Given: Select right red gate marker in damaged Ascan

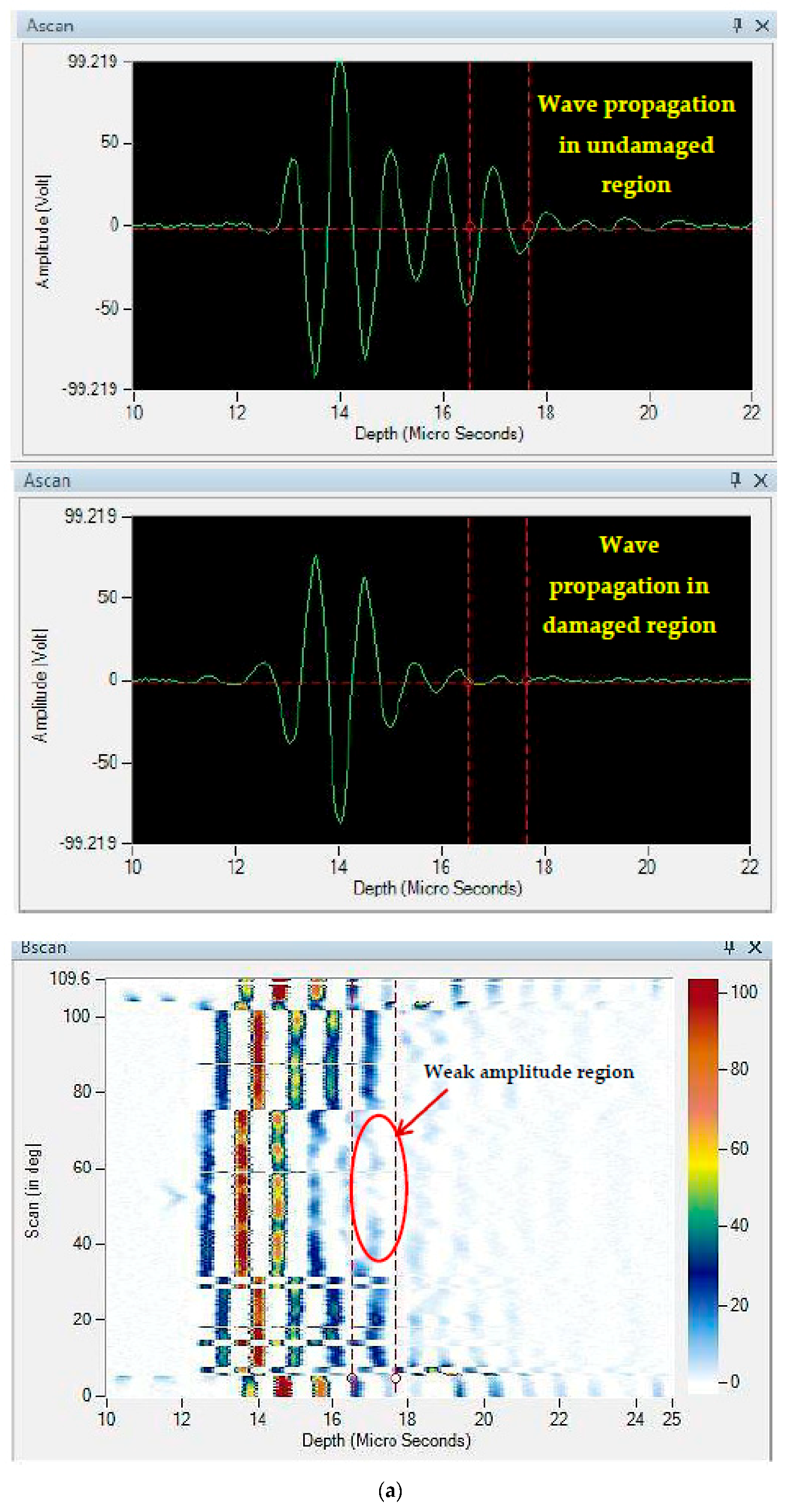Looking at the screenshot, I should 526,681.
